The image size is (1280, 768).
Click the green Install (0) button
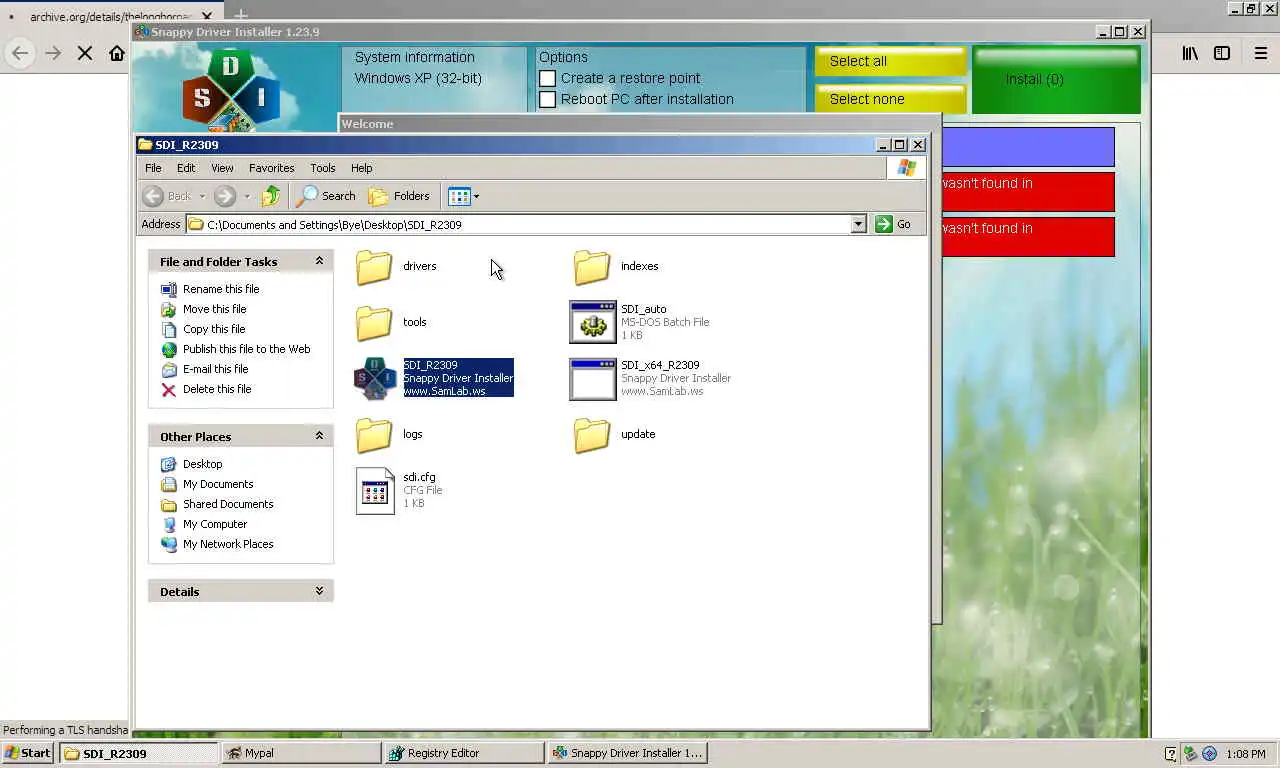tap(1056, 79)
